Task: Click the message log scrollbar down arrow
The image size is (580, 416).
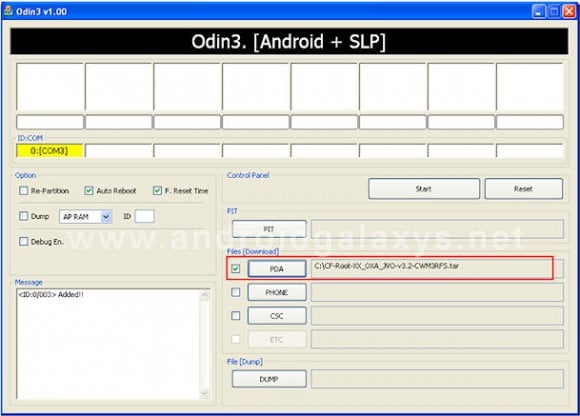Action: pyautogui.click(x=204, y=394)
